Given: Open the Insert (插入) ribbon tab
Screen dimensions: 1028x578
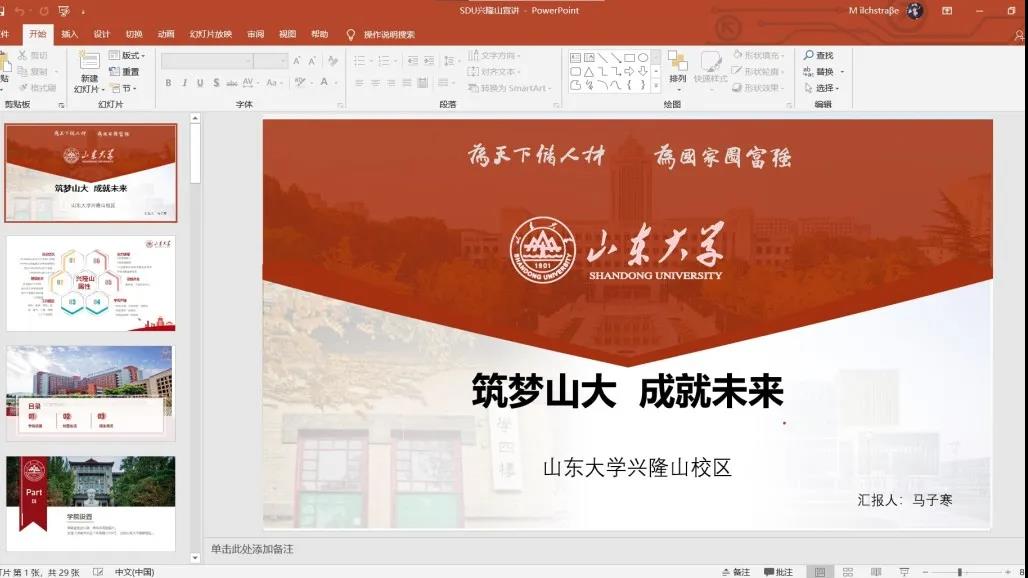Looking at the screenshot, I should [70, 34].
